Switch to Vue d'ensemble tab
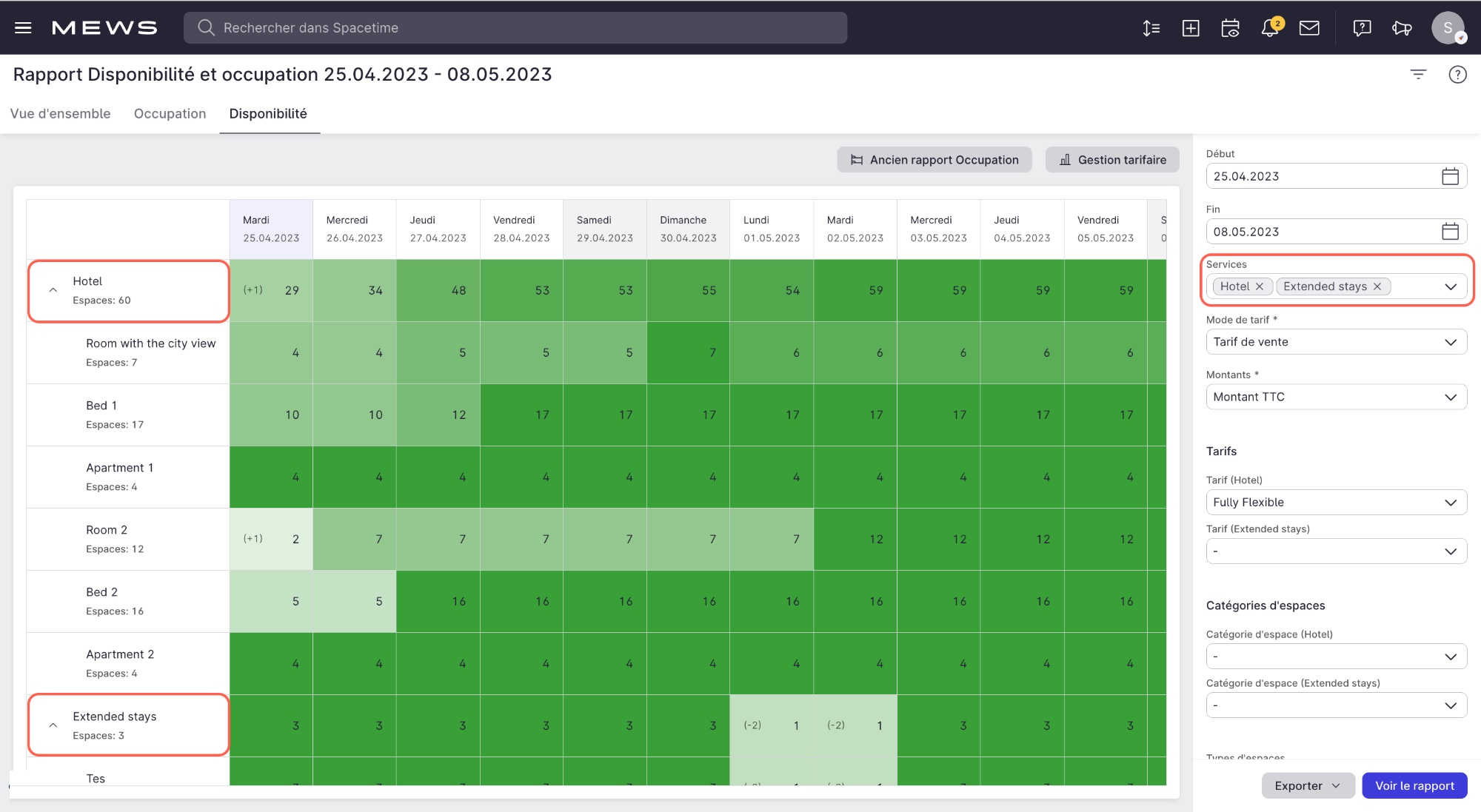 (60, 113)
